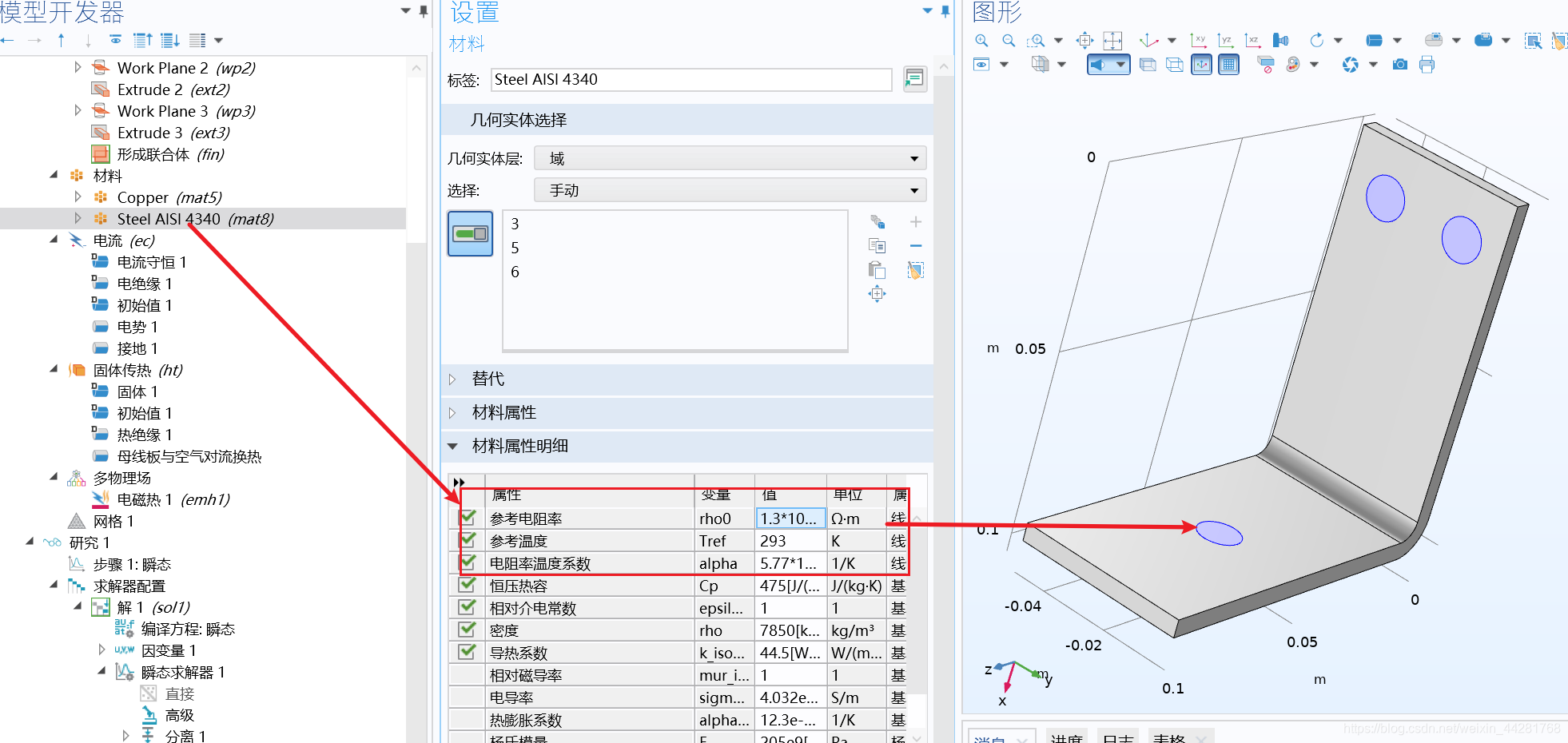Open the 进度 tab below graphics
The width and height of the screenshot is (1568, 743).
click(1066, 738)
